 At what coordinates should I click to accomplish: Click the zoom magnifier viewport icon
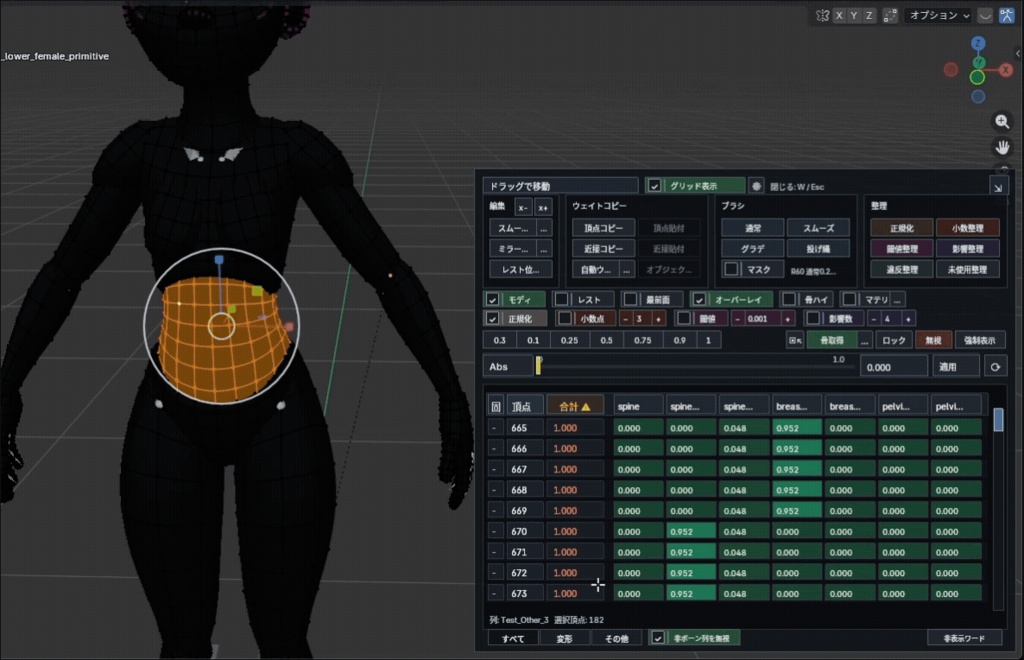tap(1002, 121)
